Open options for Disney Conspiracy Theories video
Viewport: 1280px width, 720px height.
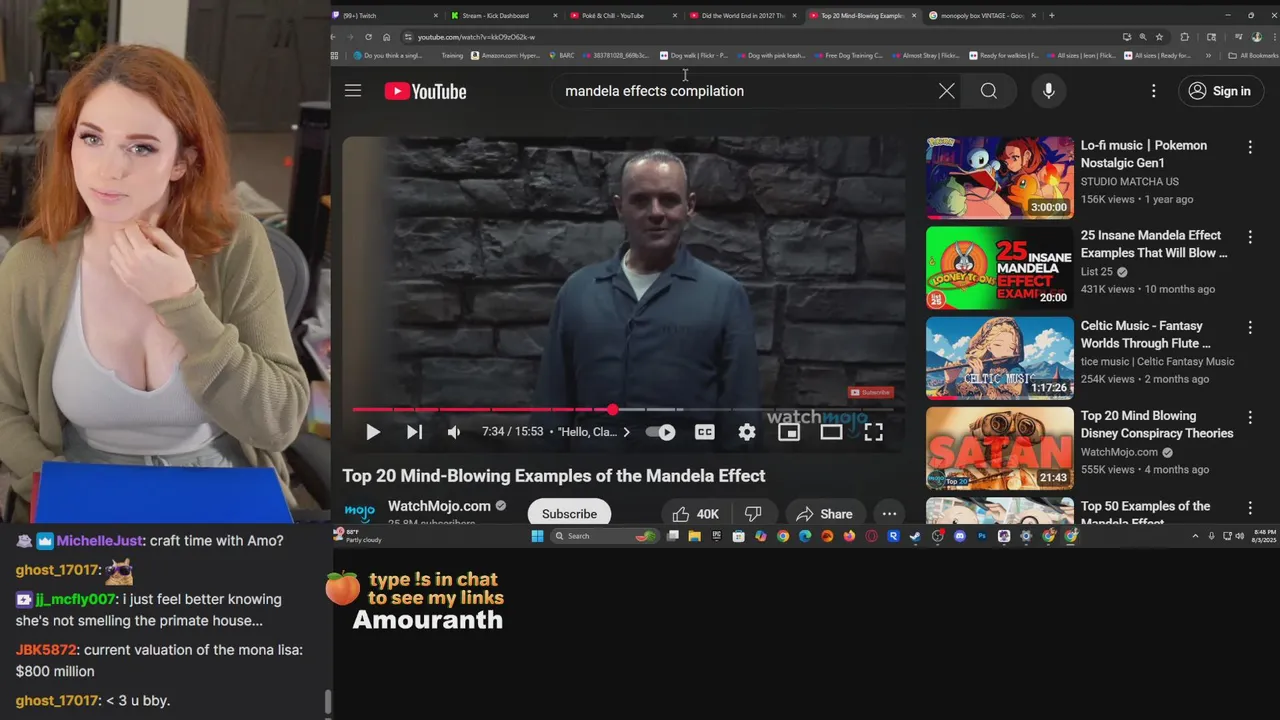(x=1249, y=417)
